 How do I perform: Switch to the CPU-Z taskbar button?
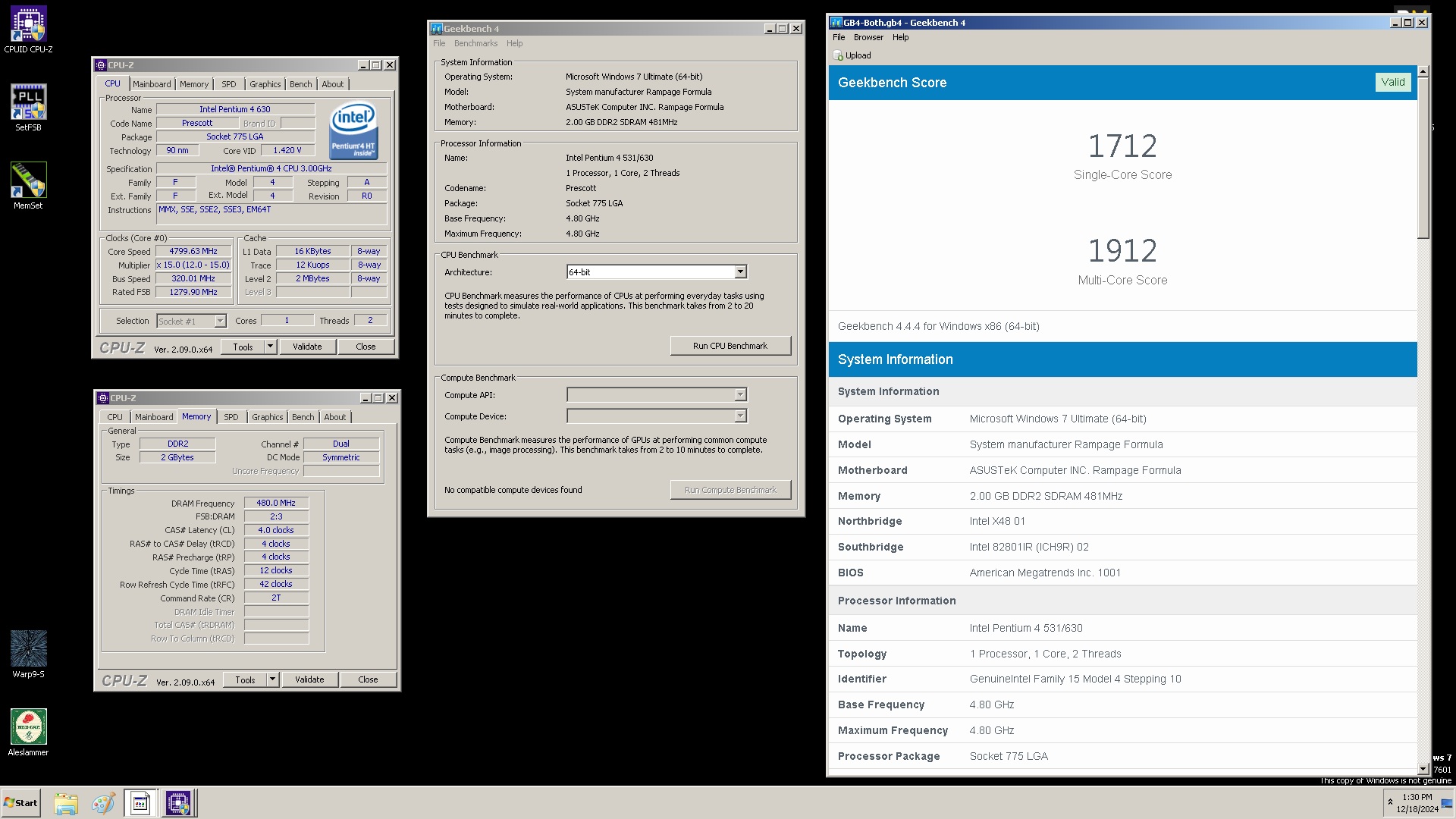pos(179,803)
